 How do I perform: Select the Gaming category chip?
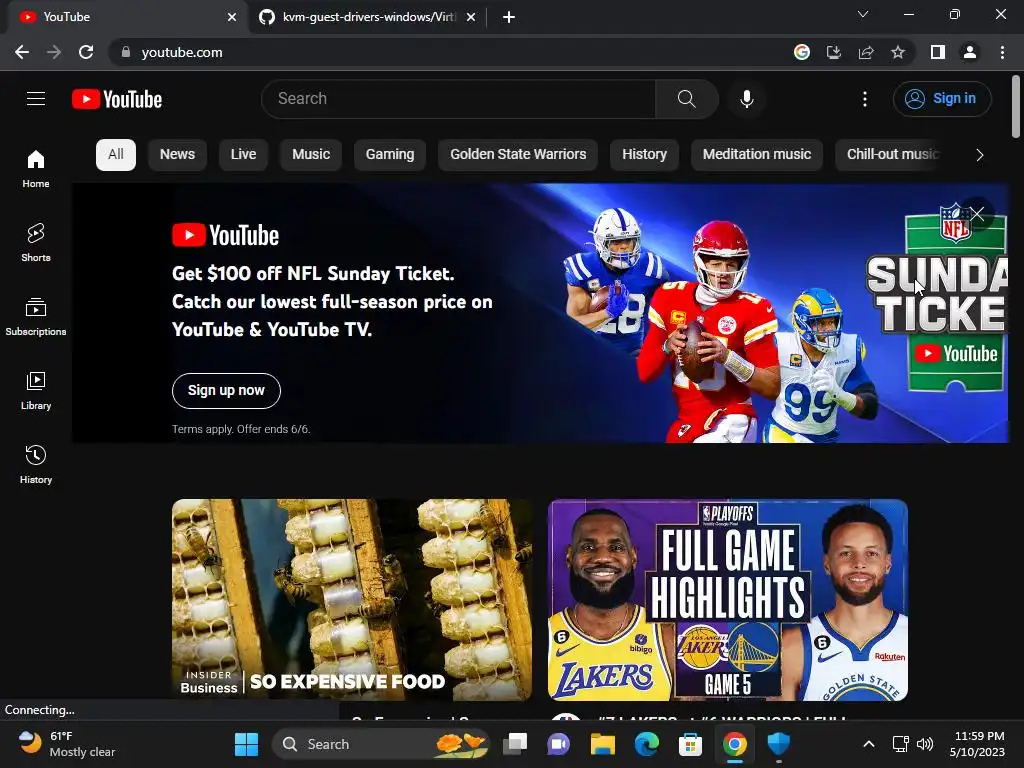390,155
